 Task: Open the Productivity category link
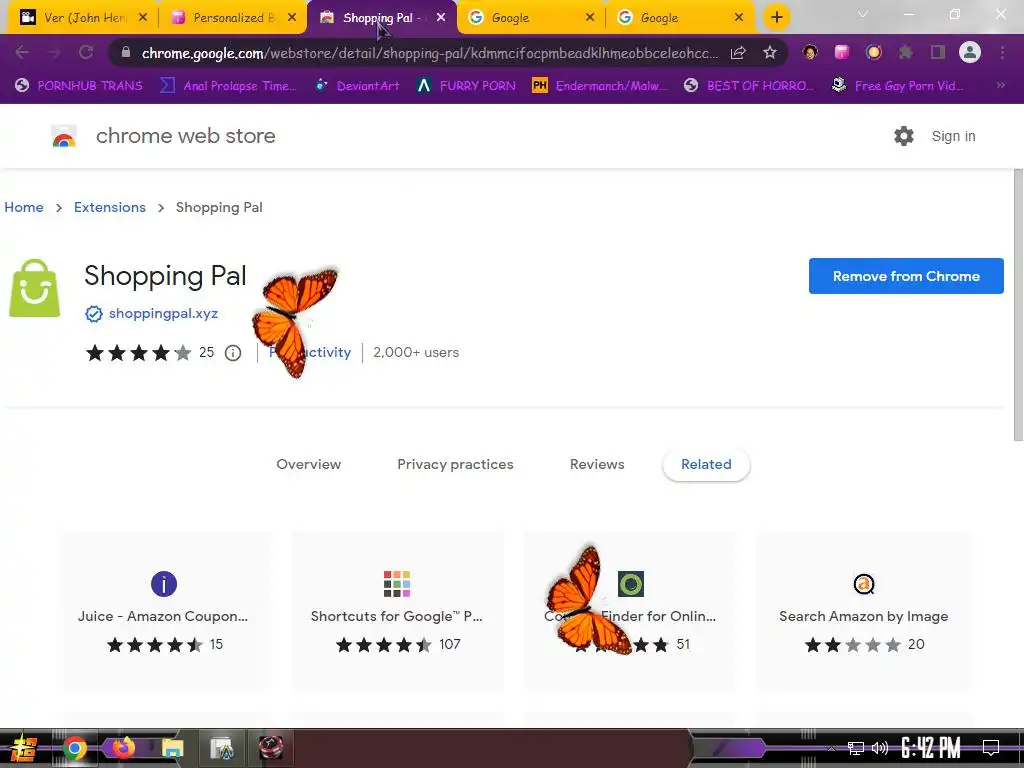(x=310, y=352)
